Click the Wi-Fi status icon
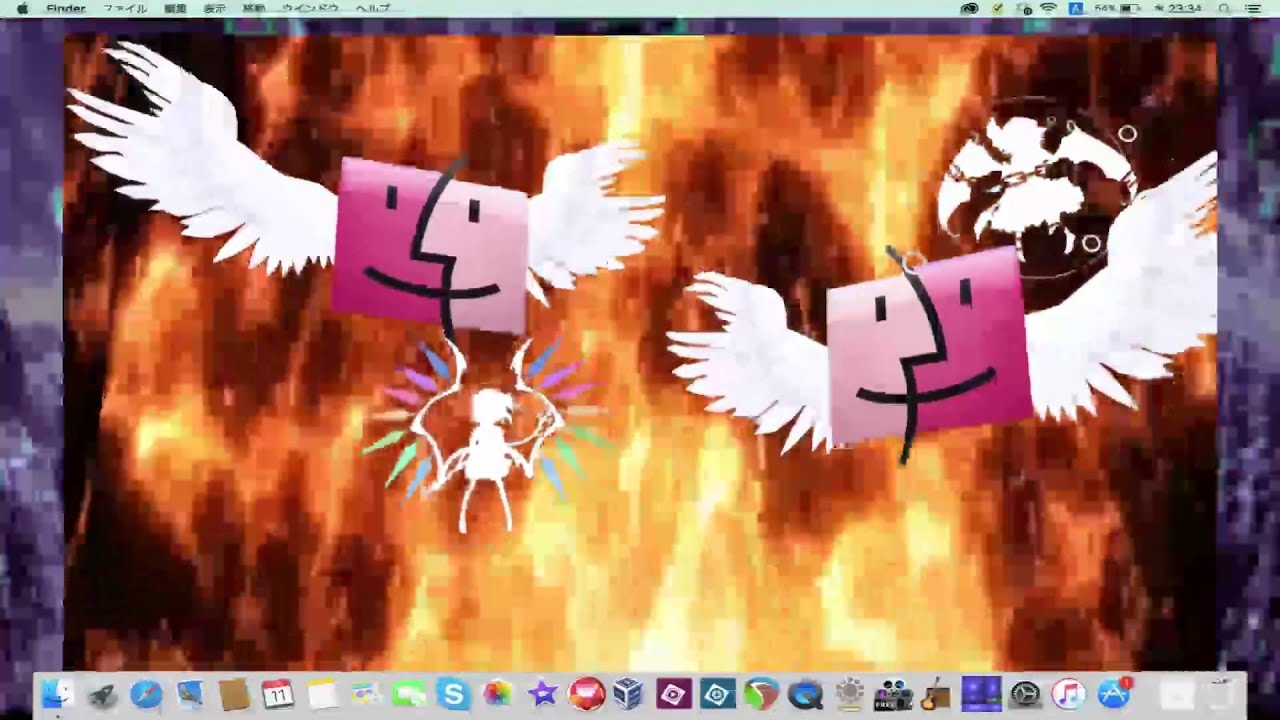Screen dimensions: 1280x720 [x=1048, y=8]
